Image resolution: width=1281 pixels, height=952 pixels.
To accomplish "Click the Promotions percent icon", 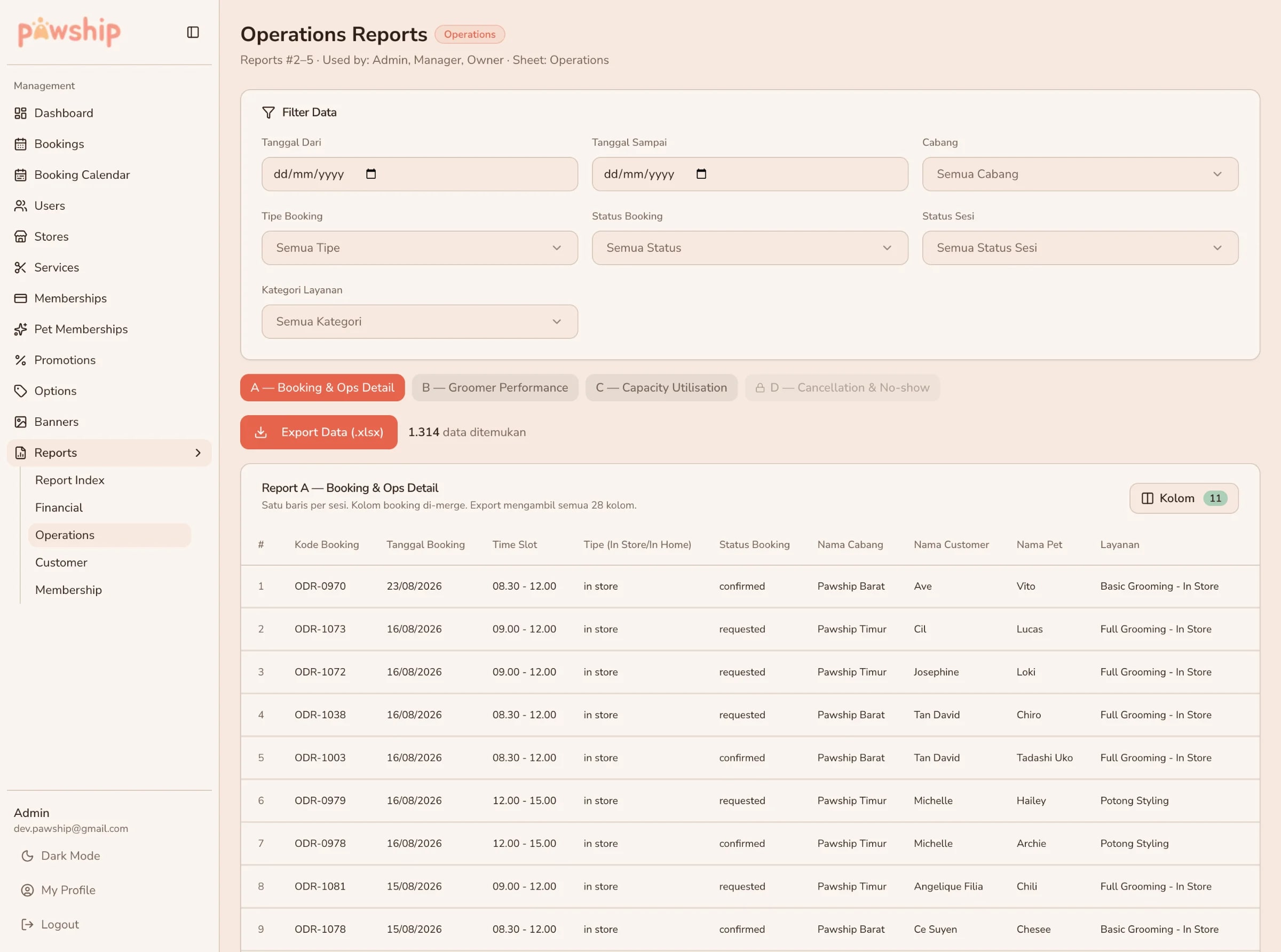I will pos(21,360).
